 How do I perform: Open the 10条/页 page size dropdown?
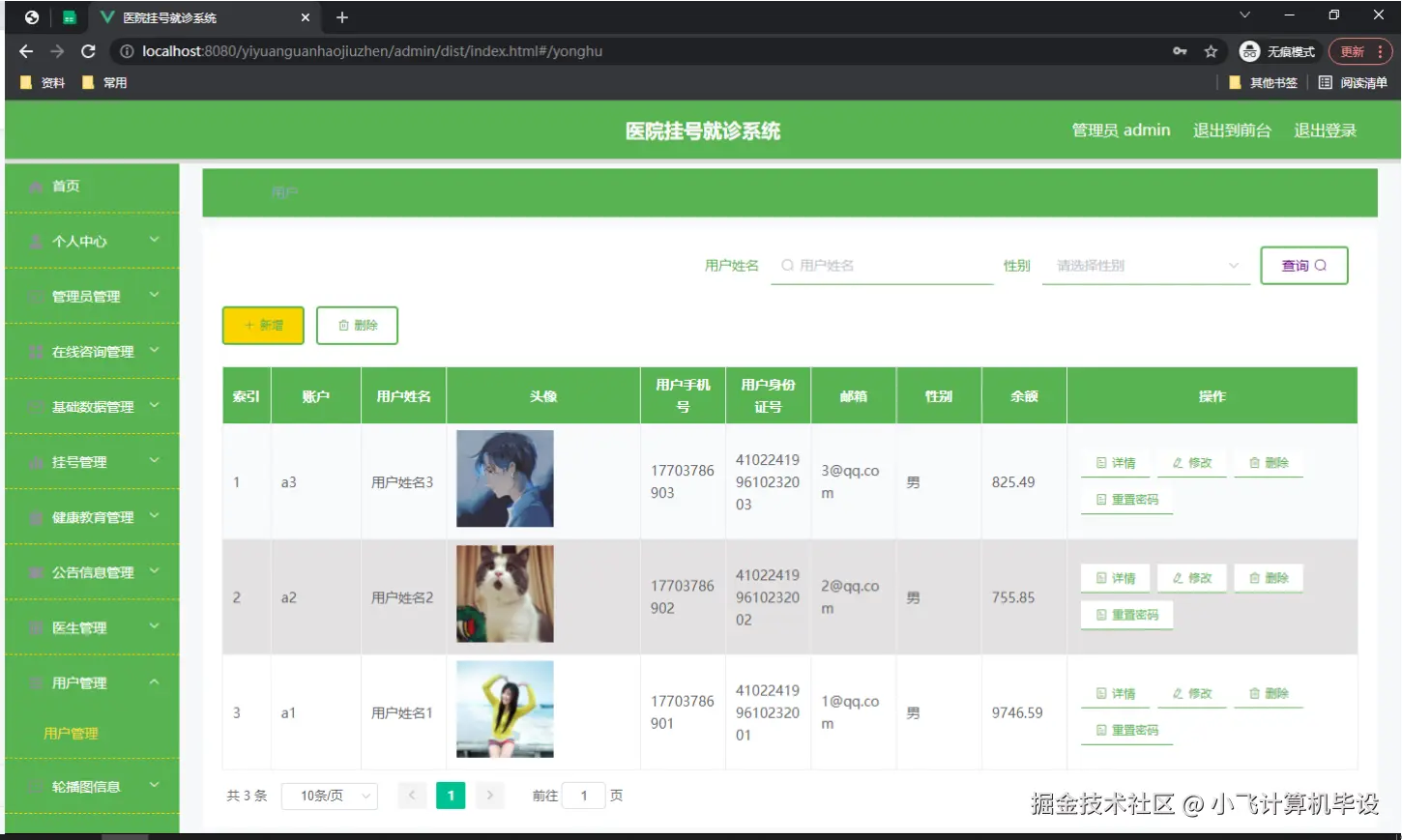tap(329, 795)
